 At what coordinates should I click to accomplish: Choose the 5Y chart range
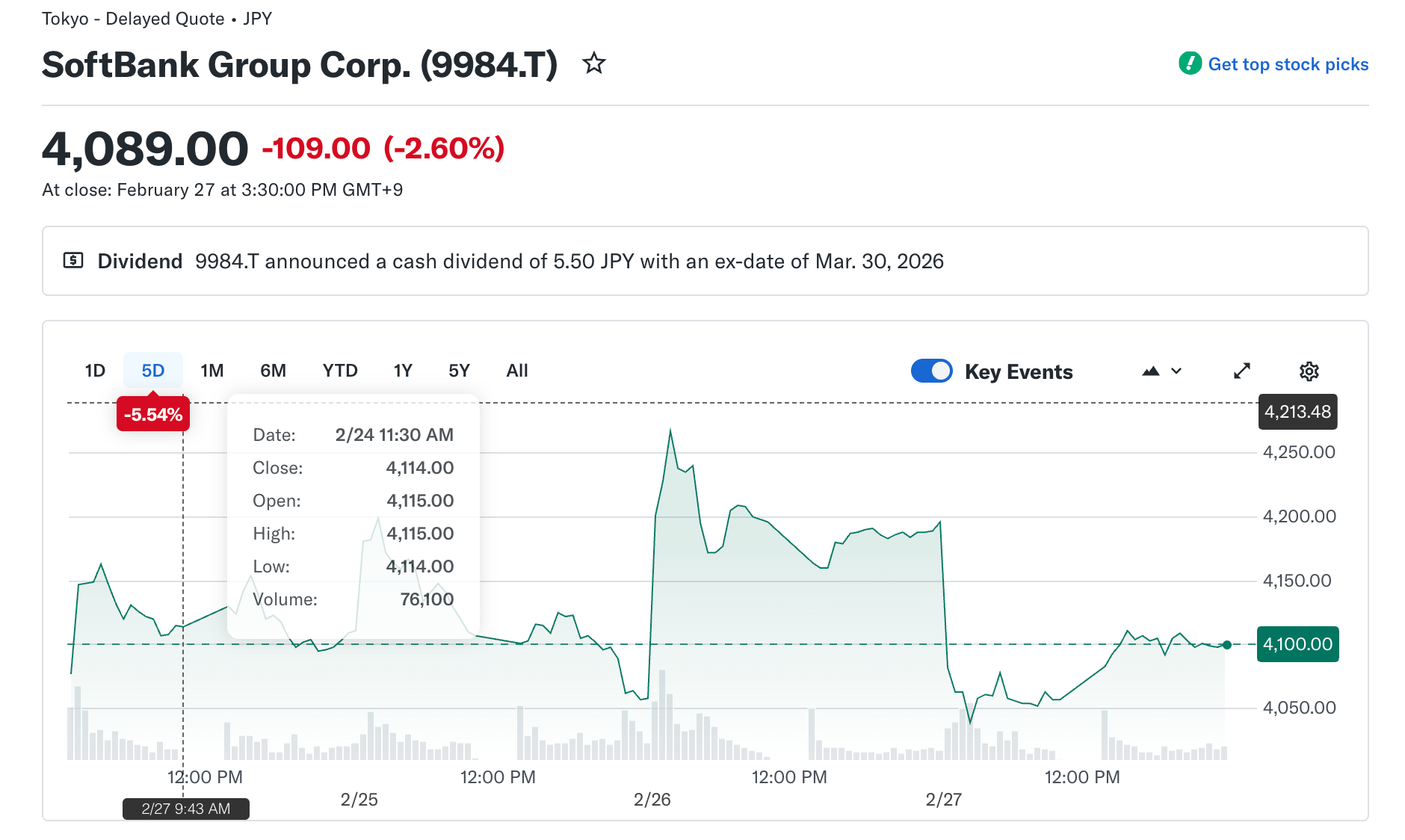click(459, 371)
